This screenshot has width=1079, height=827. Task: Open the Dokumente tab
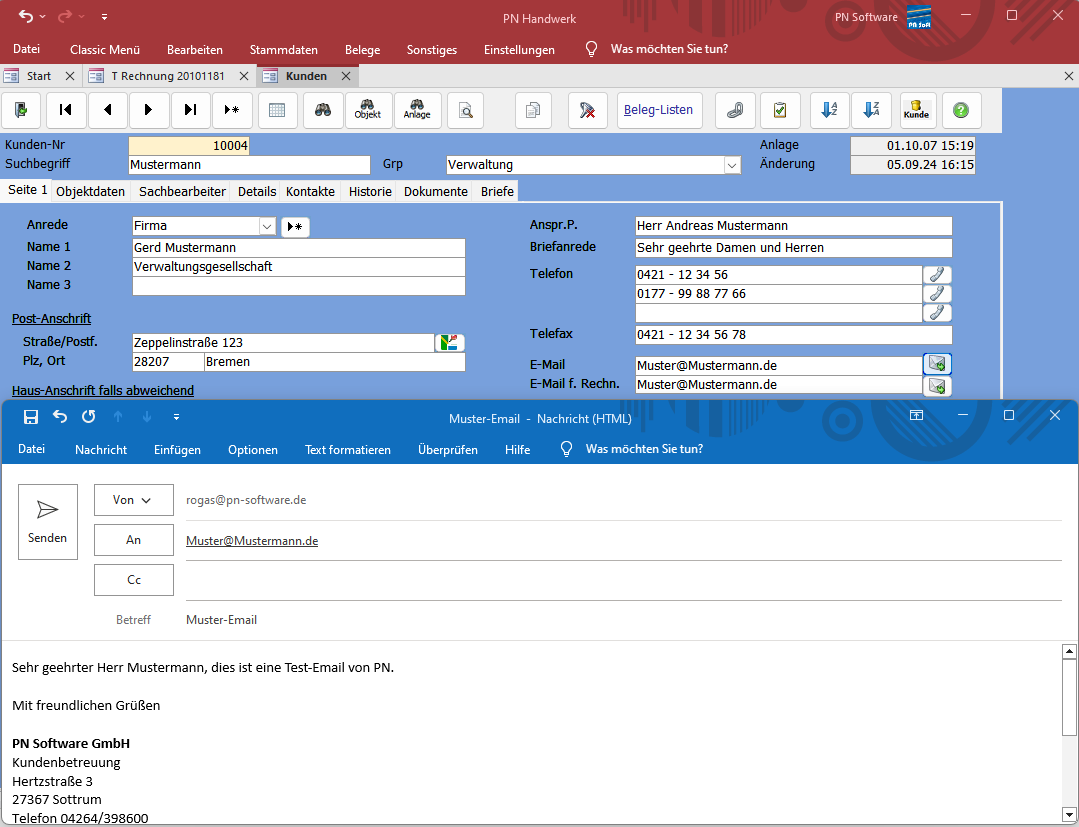(x=436, y=191)
